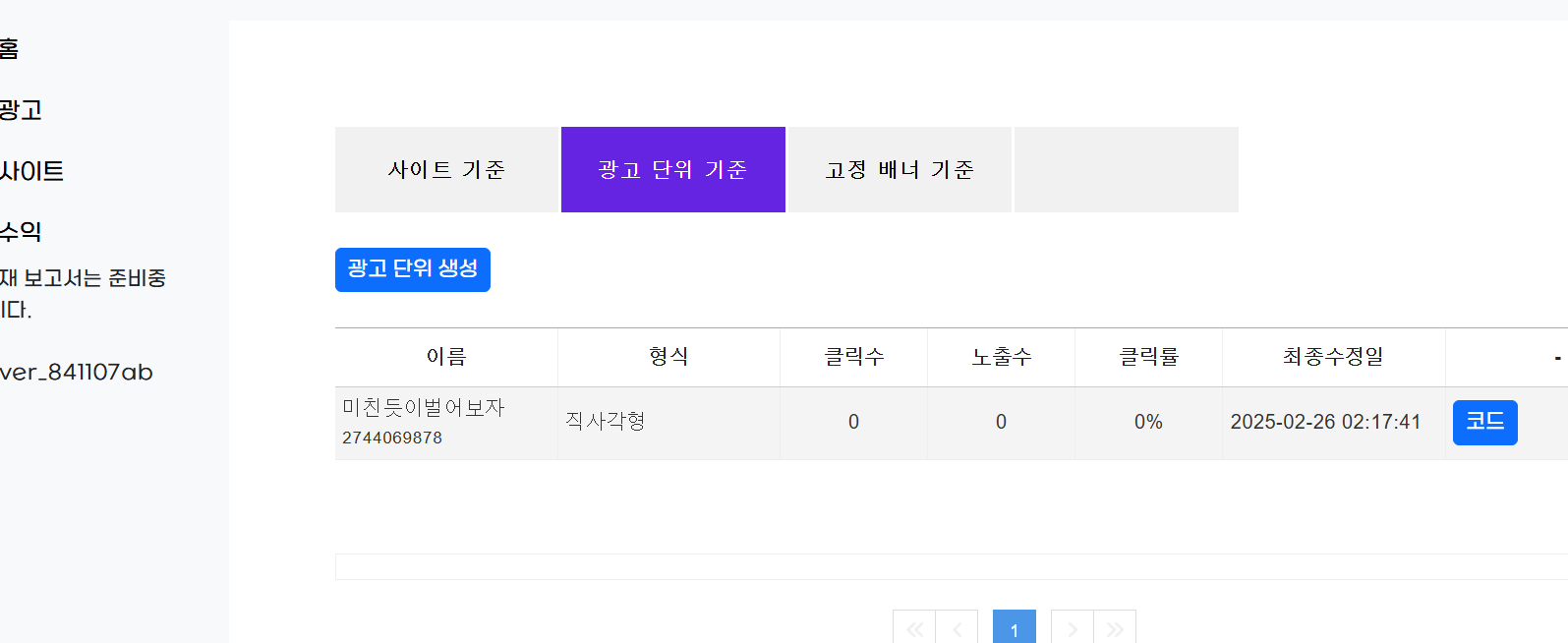Image resolution: width=1568 pixels, height=643 pixels.
Task: Click the date 2025-02-26 02:17:41
Action: 1325,422
